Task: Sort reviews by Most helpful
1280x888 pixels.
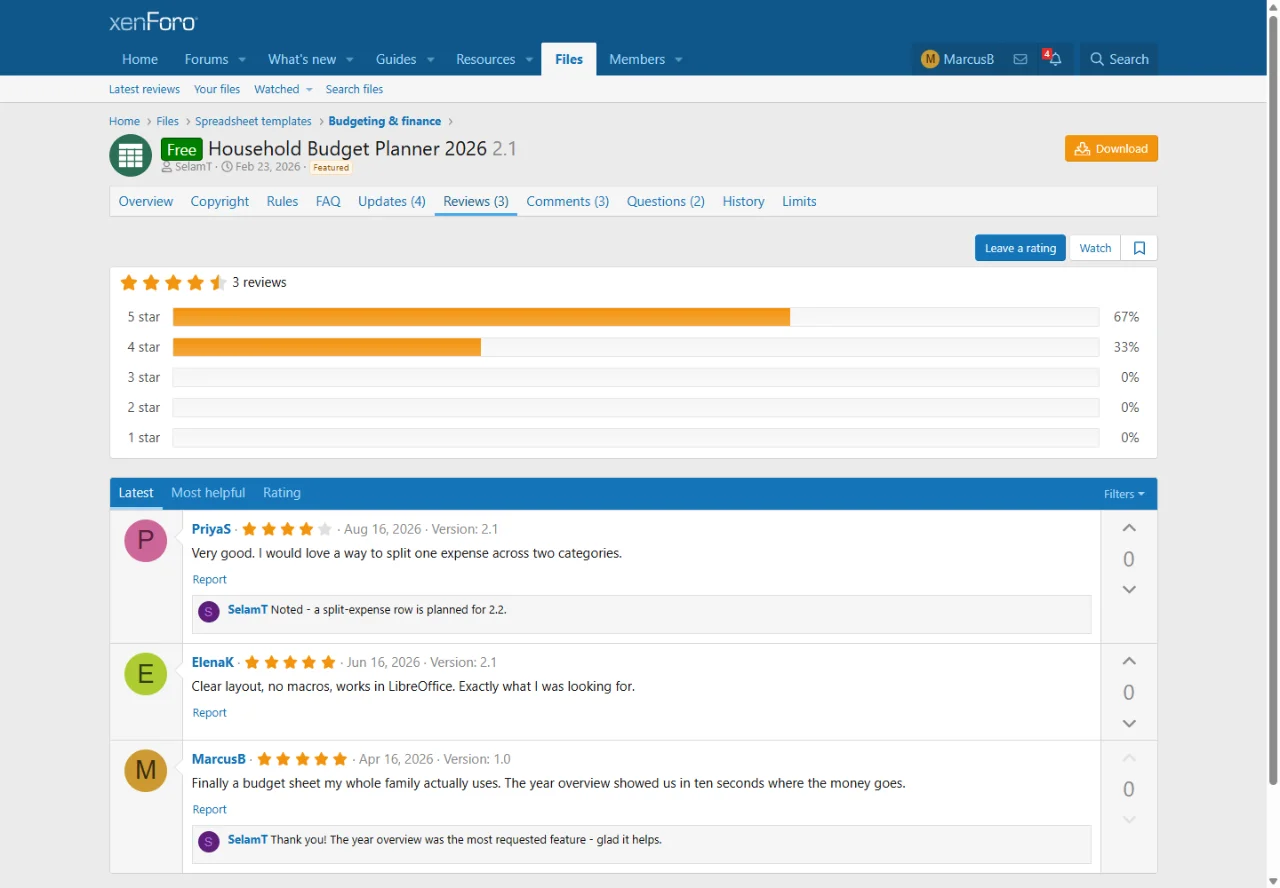Action: click(x=208, y=493)
